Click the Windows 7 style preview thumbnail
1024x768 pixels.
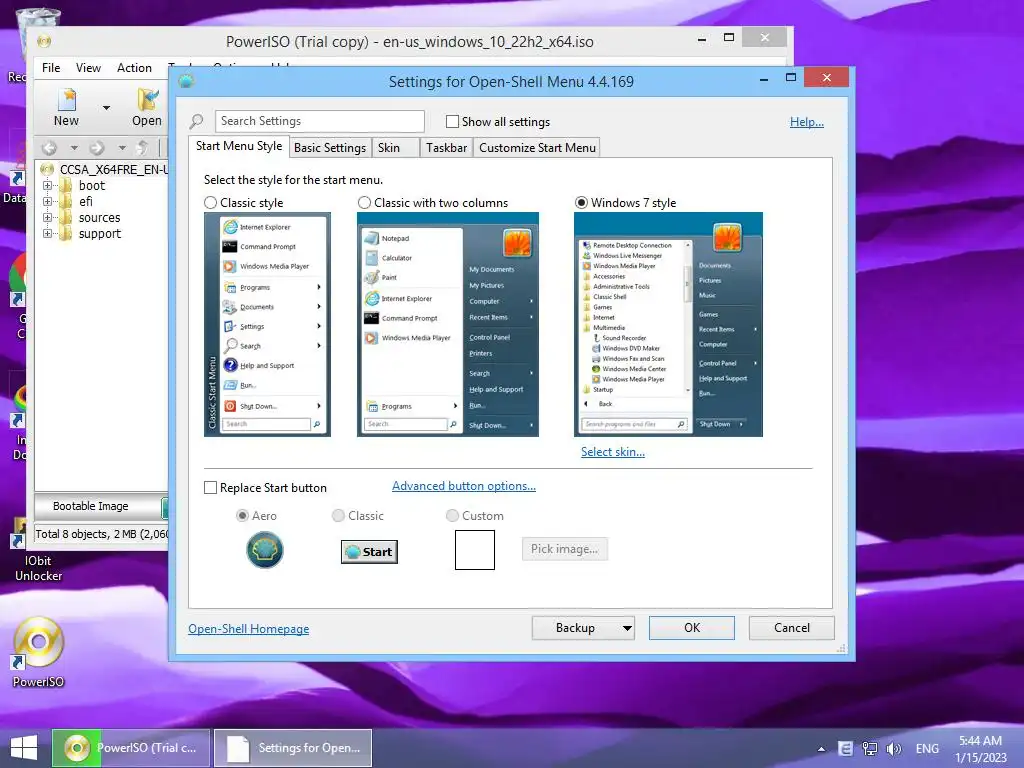pos(668,325)
